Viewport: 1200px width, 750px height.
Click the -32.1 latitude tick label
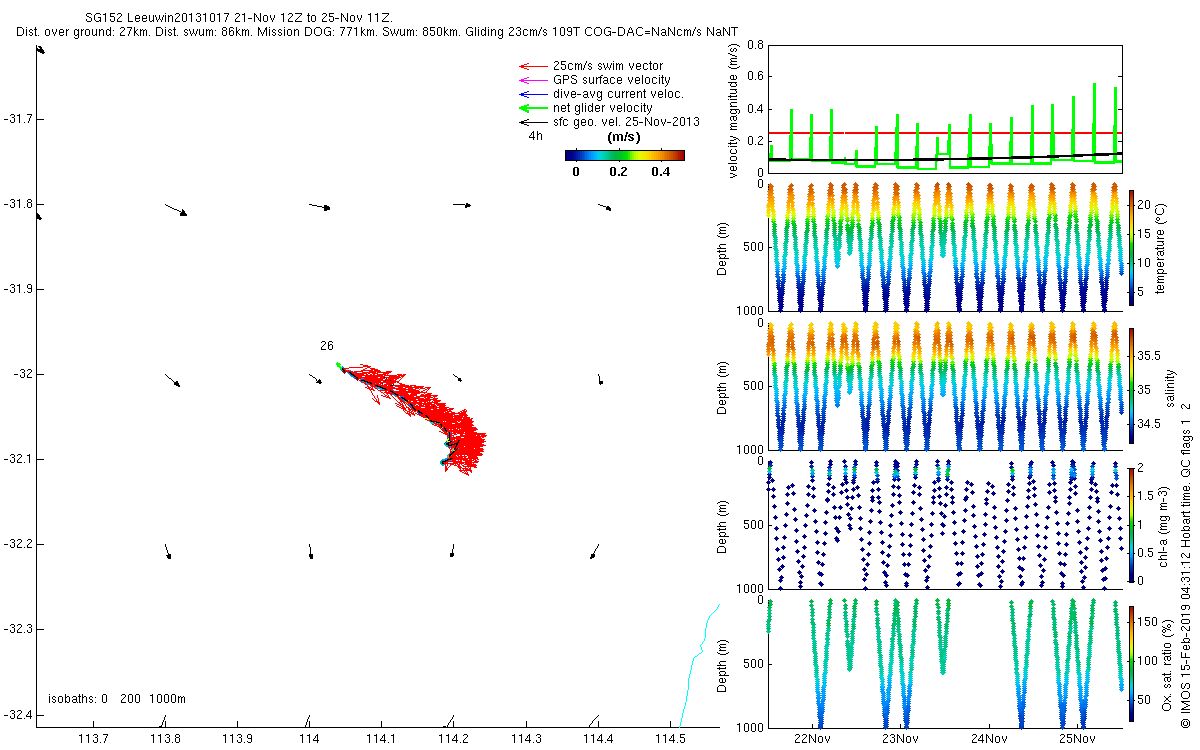pyautogui.click(x=18, y=459)
